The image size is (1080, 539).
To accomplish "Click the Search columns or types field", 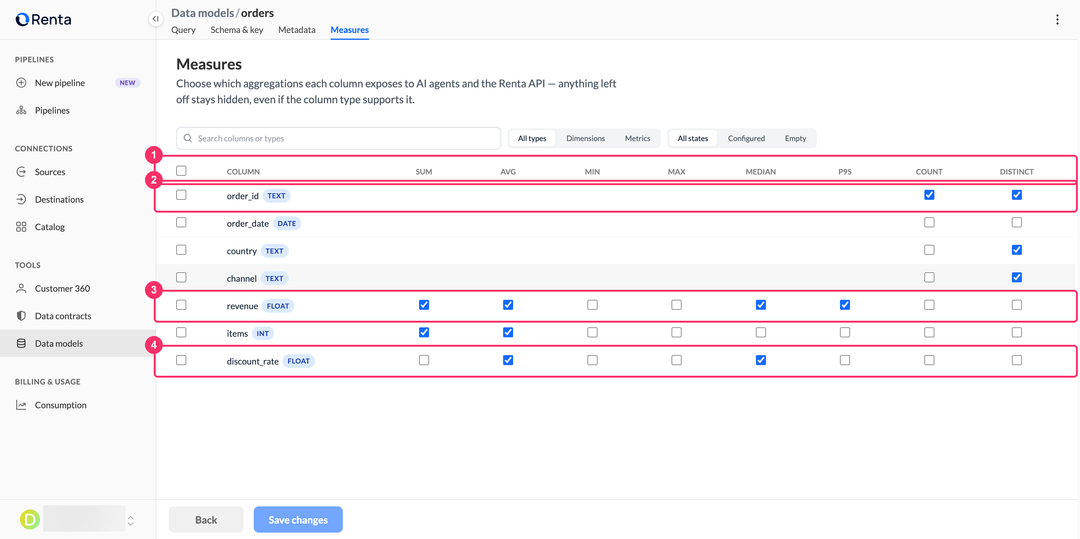I will coord(338,138).
